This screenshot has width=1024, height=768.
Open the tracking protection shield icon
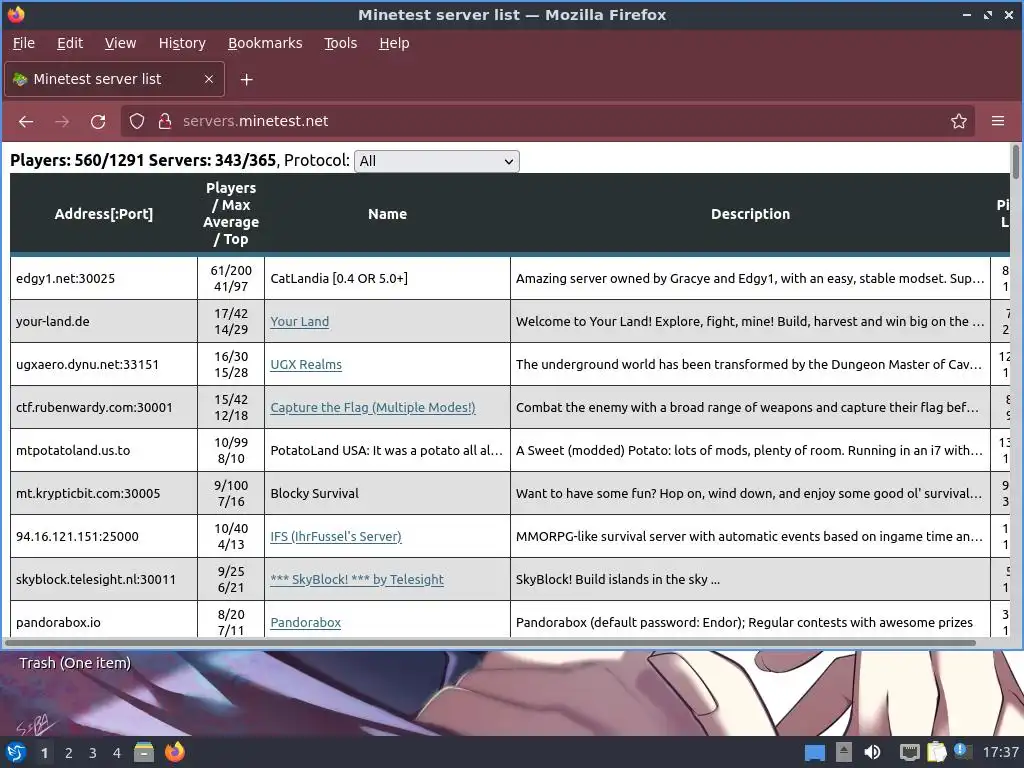136,121
